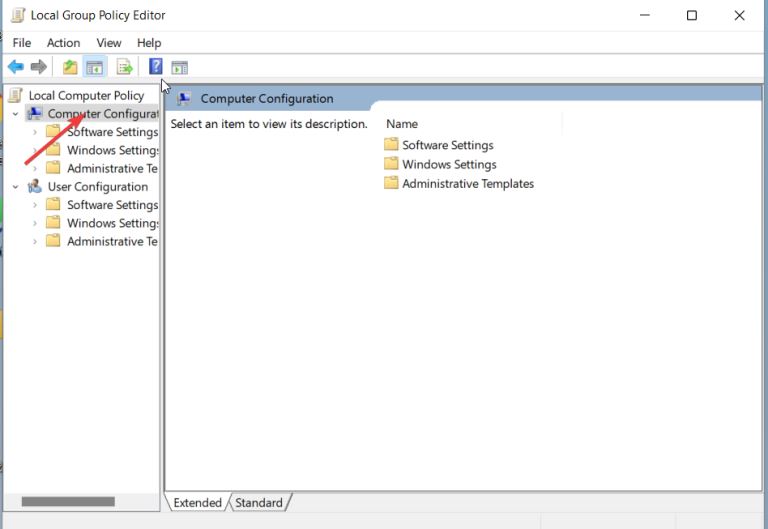Click the tree pane horizontal scrollbar thumb
This screenshot has width=768, height=529.
(x=68, y=502)
